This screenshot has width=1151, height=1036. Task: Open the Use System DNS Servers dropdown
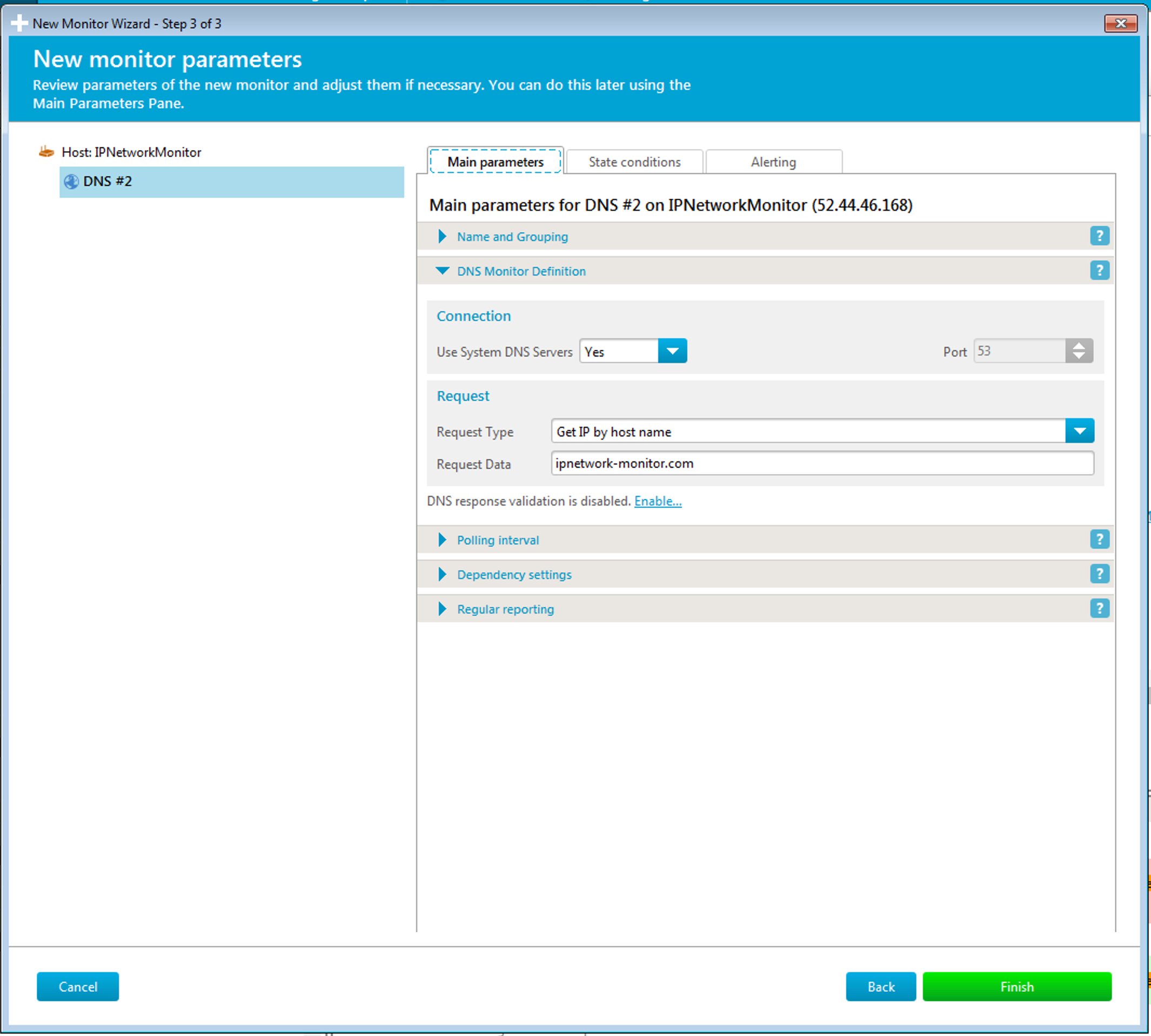[672, 351]
